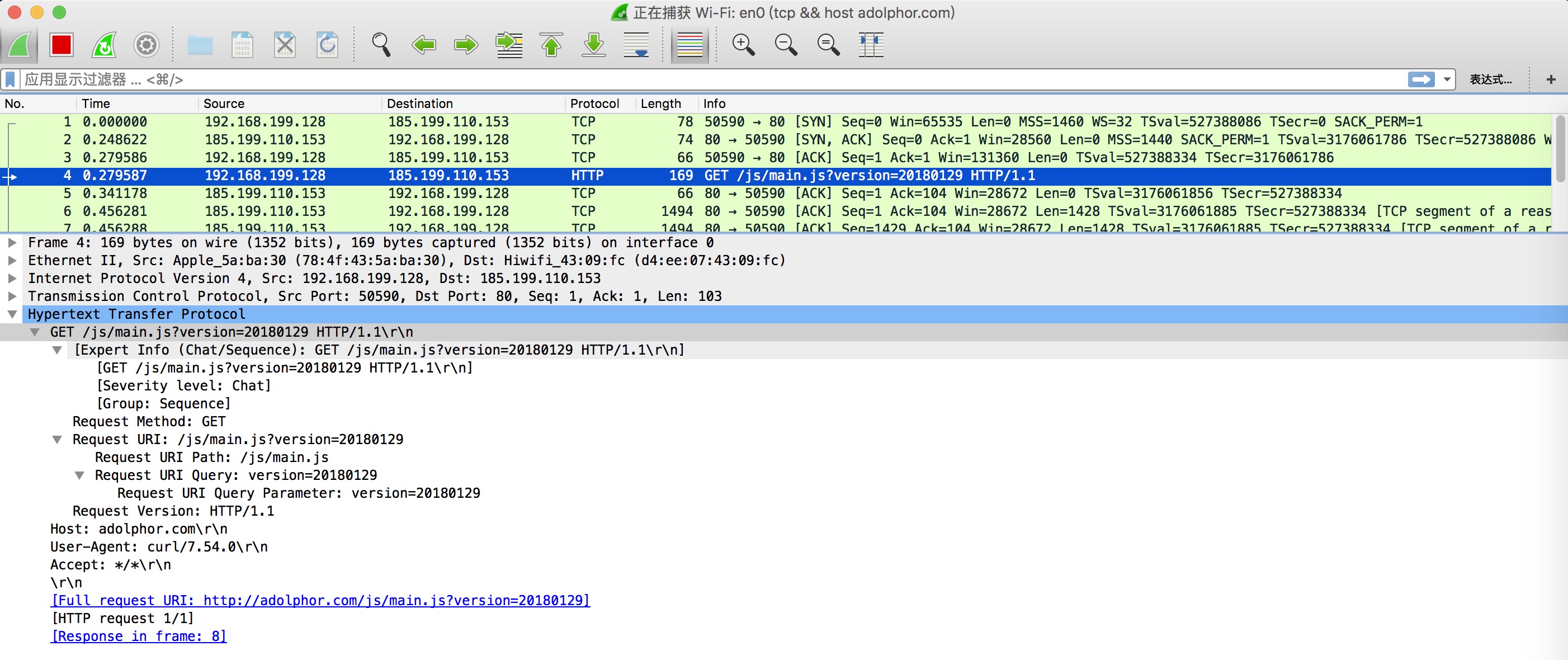Restart the current capture with green fin icon
The image size is (1568, 660).
[104, 45]
